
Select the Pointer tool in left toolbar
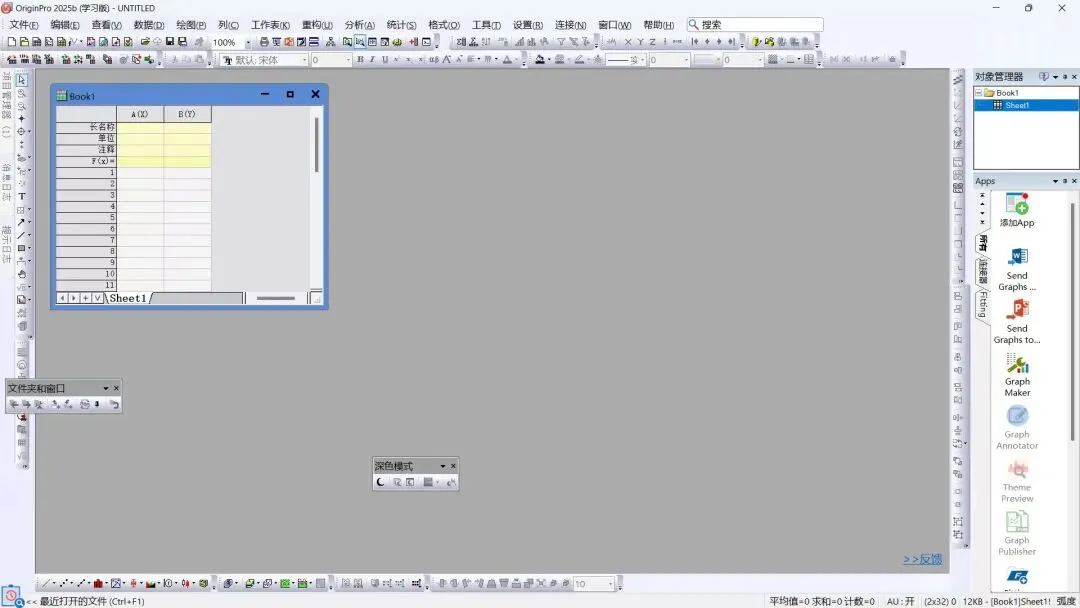[21, 81]
